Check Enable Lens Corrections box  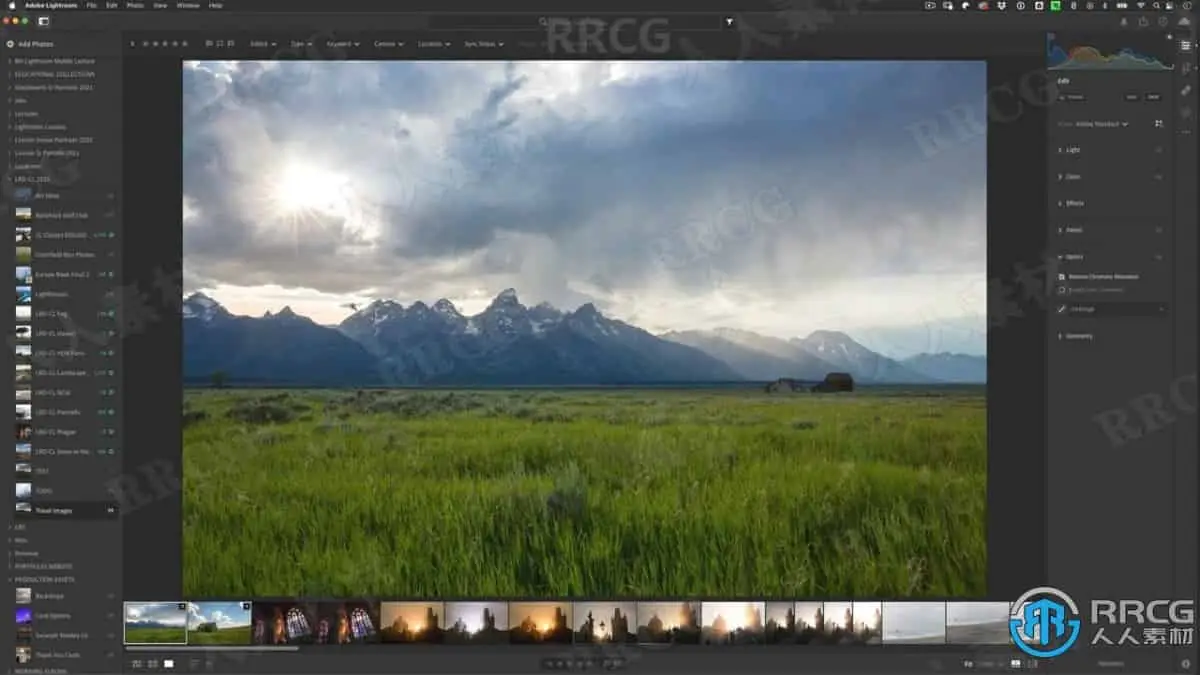[1062, 290]
